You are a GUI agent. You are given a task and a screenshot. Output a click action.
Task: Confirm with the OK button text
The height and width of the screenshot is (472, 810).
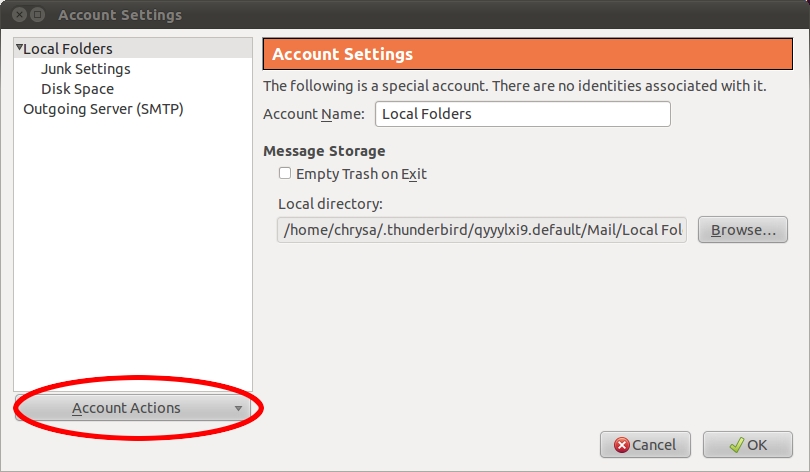(x=757, y=445)
